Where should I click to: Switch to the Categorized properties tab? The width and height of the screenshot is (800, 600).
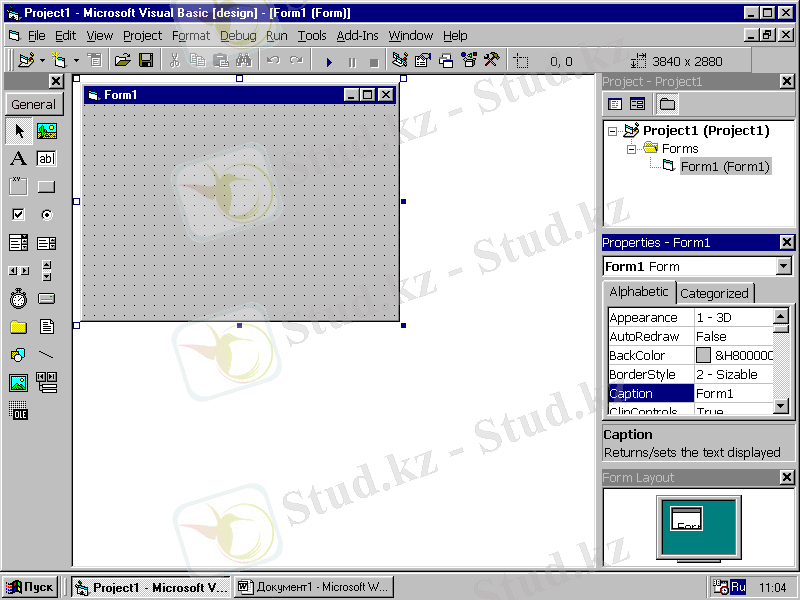pyautogui.click(x=714, y=293)
